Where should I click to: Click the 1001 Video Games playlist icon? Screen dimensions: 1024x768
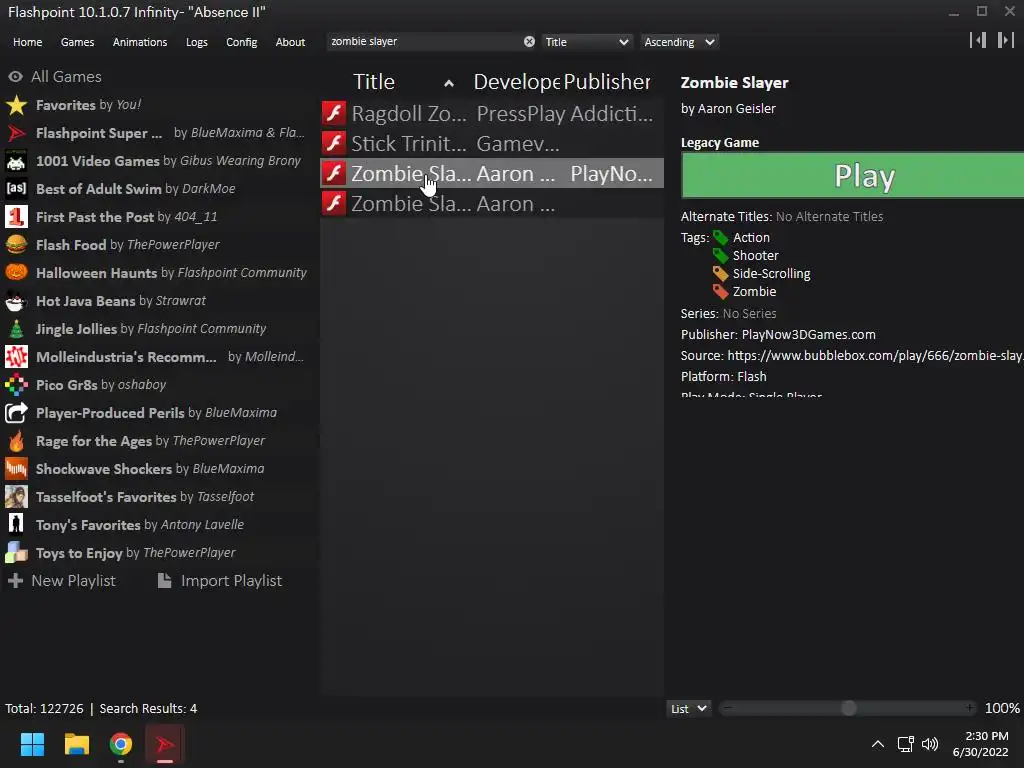(x=16, y=161)
